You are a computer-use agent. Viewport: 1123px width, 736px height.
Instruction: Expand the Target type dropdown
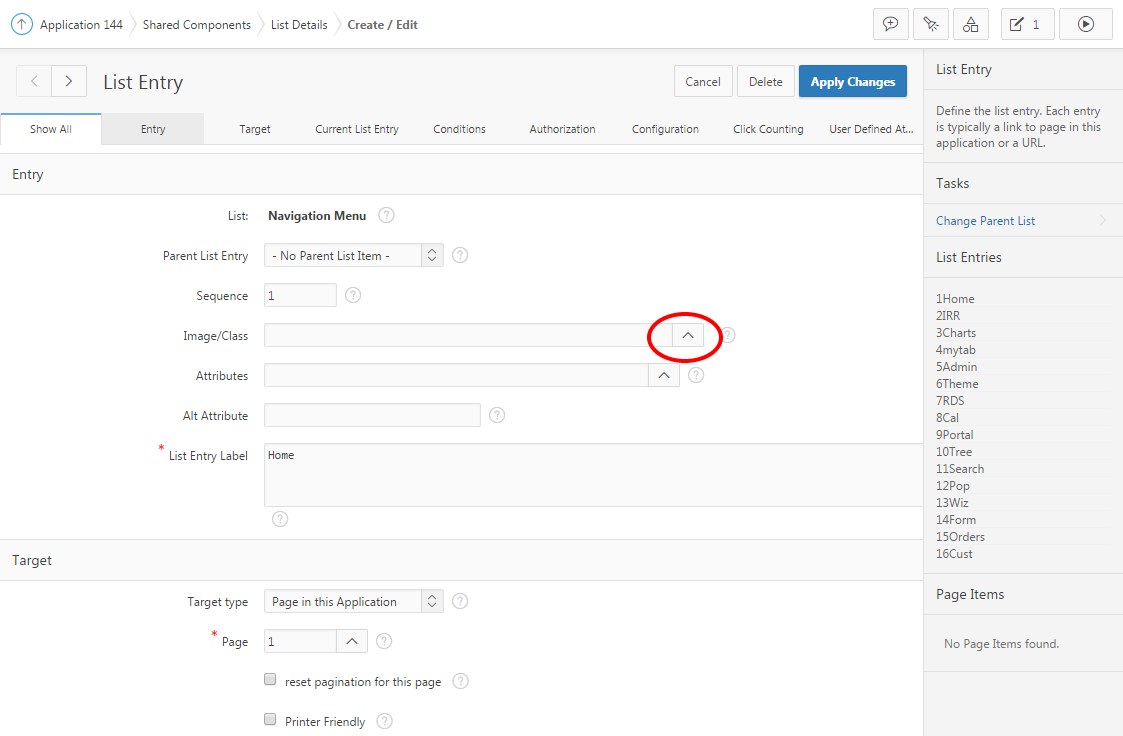pos(353,601)
